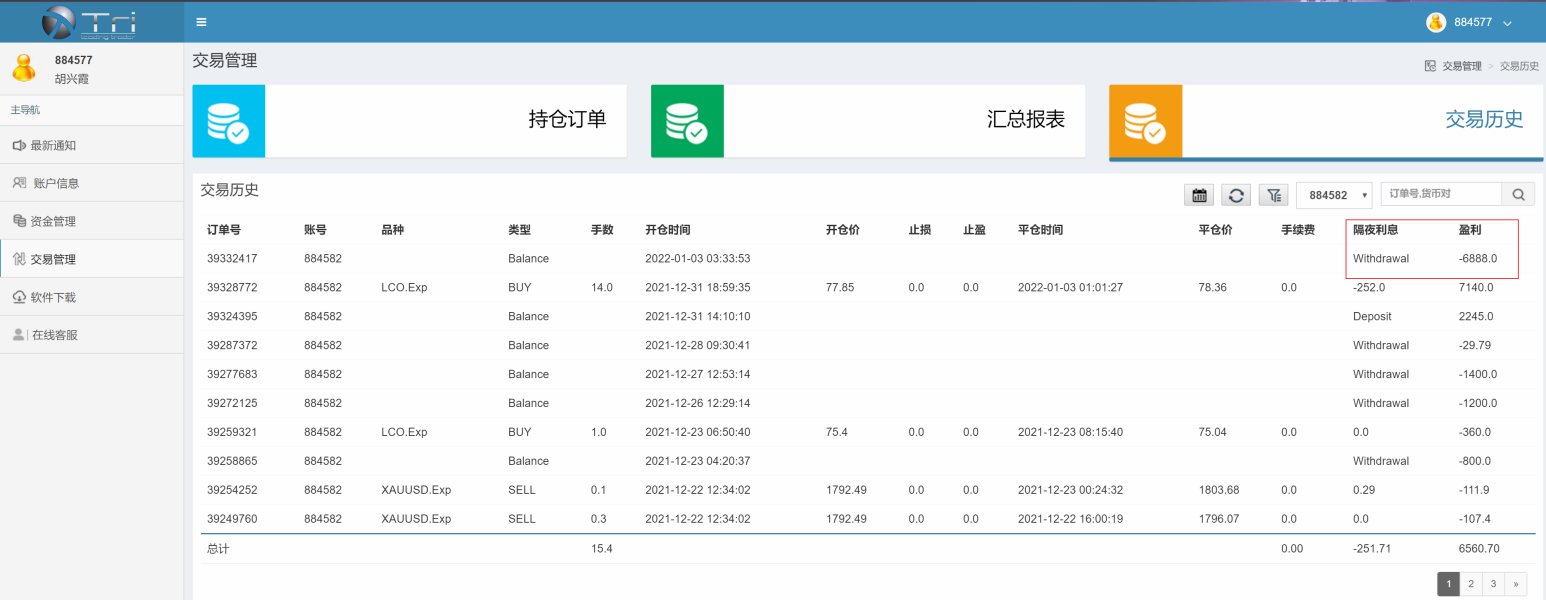
Task: Click the 7140.0 profit value
Action: 1476,287
